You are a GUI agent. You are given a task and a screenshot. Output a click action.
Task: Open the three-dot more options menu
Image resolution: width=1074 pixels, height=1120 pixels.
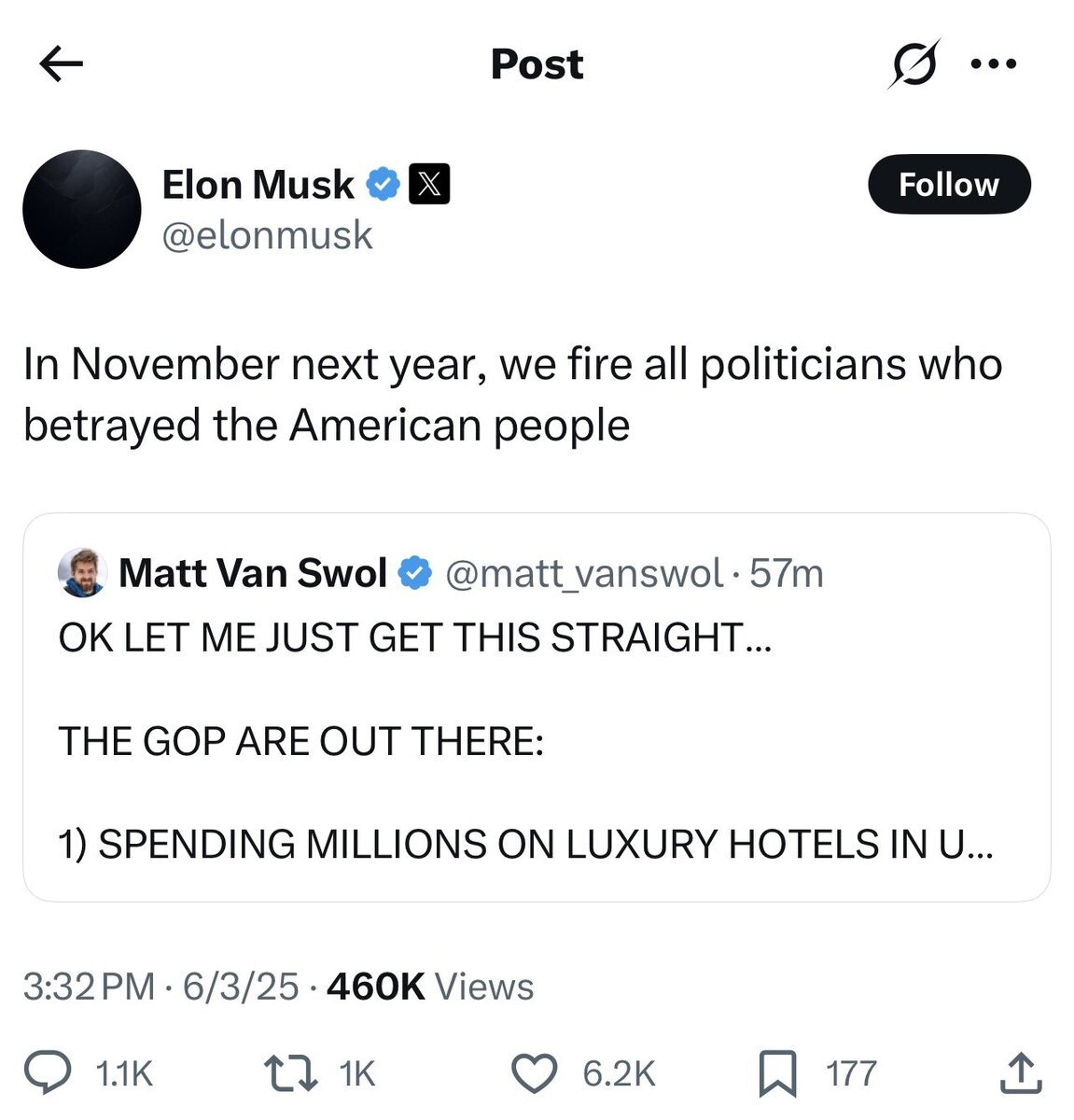pos(993,64)
